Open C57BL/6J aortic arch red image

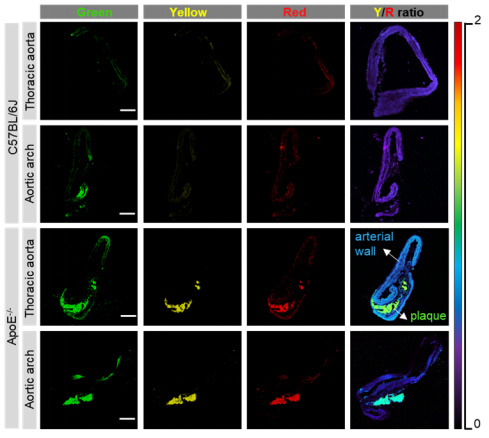(296, 174)
